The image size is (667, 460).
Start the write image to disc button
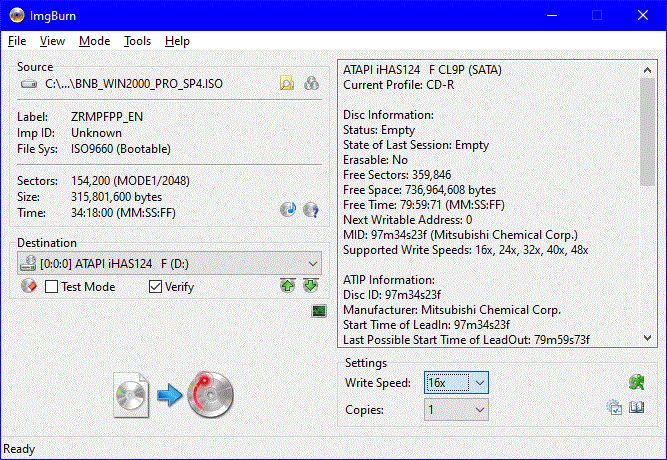[x=211, y=394]
